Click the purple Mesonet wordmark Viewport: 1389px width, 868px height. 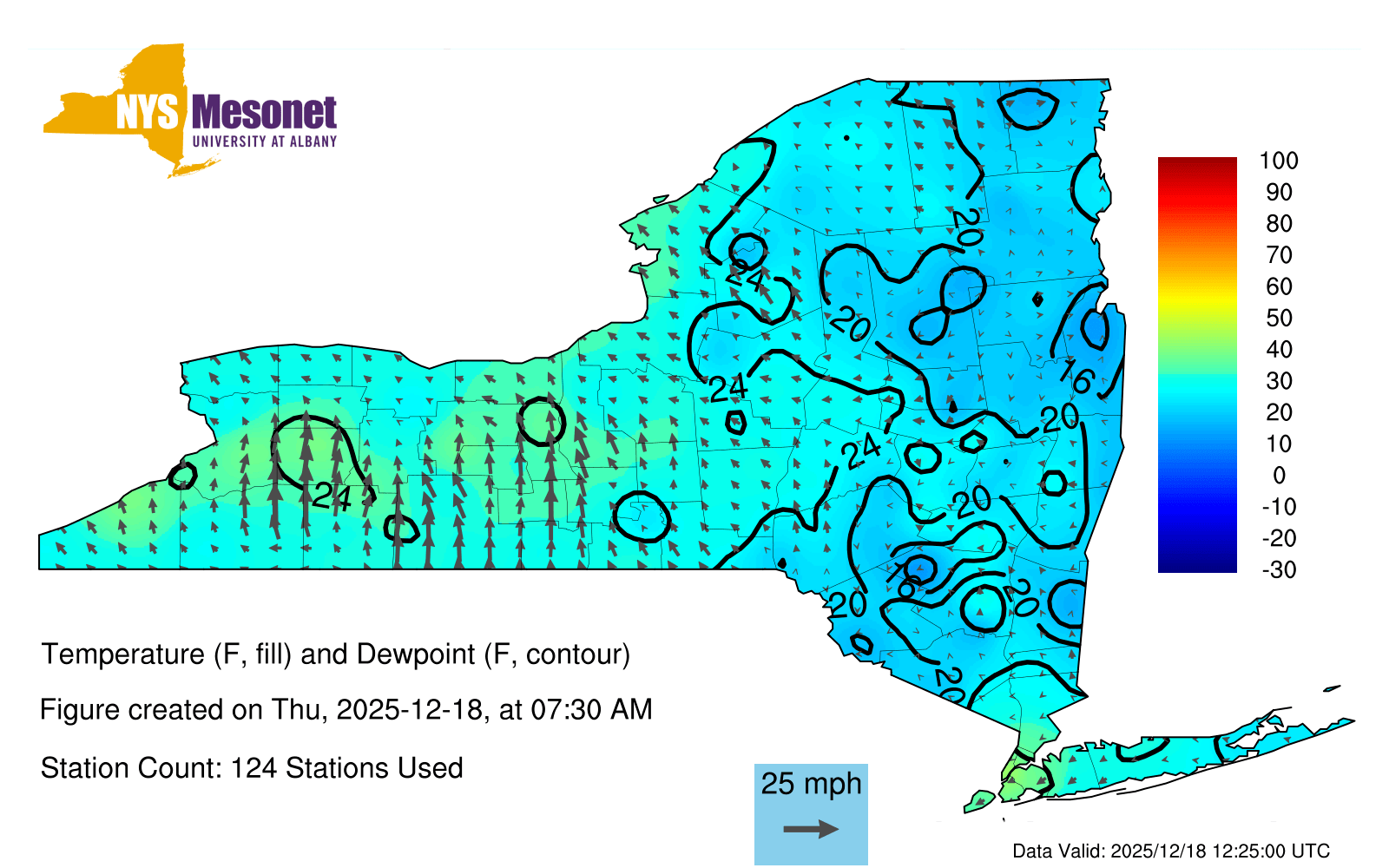pos(264,113)
